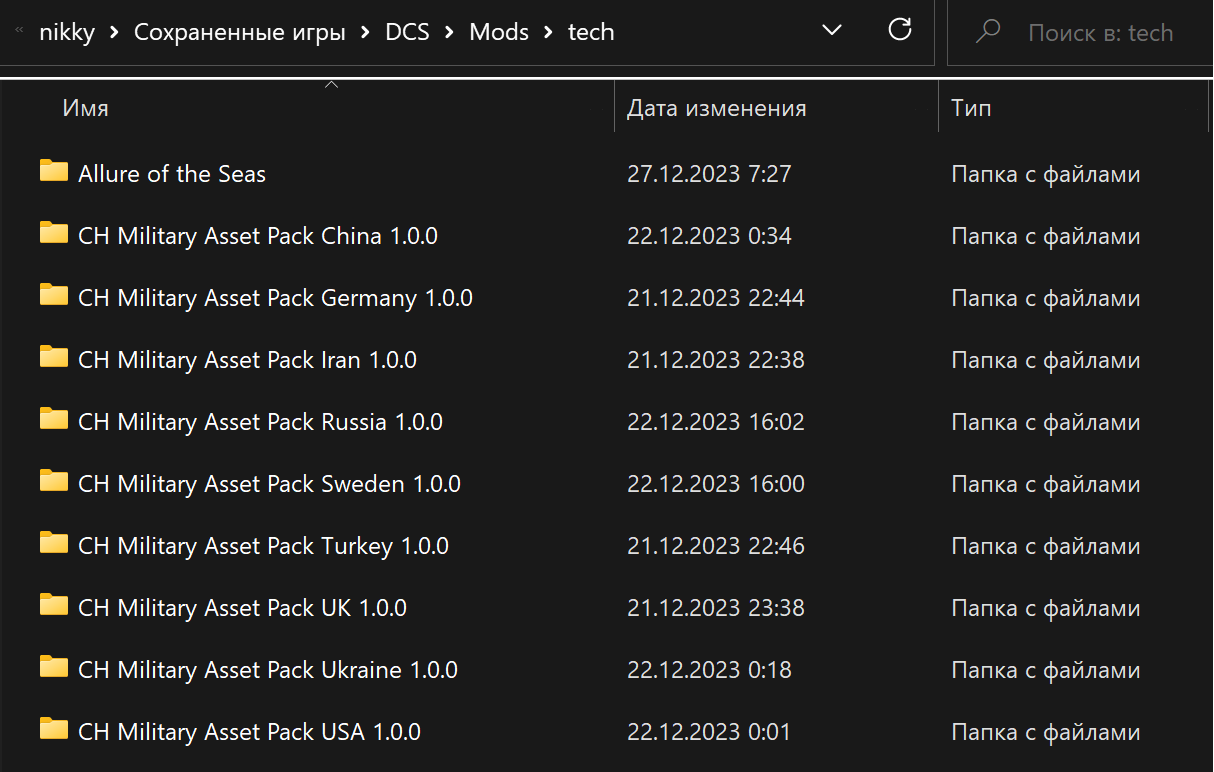This screenshot has width=1214, height=772.
Task: Select CH Military Asset Pack Sweden 1.0.0
Action: tap(269, 484)
